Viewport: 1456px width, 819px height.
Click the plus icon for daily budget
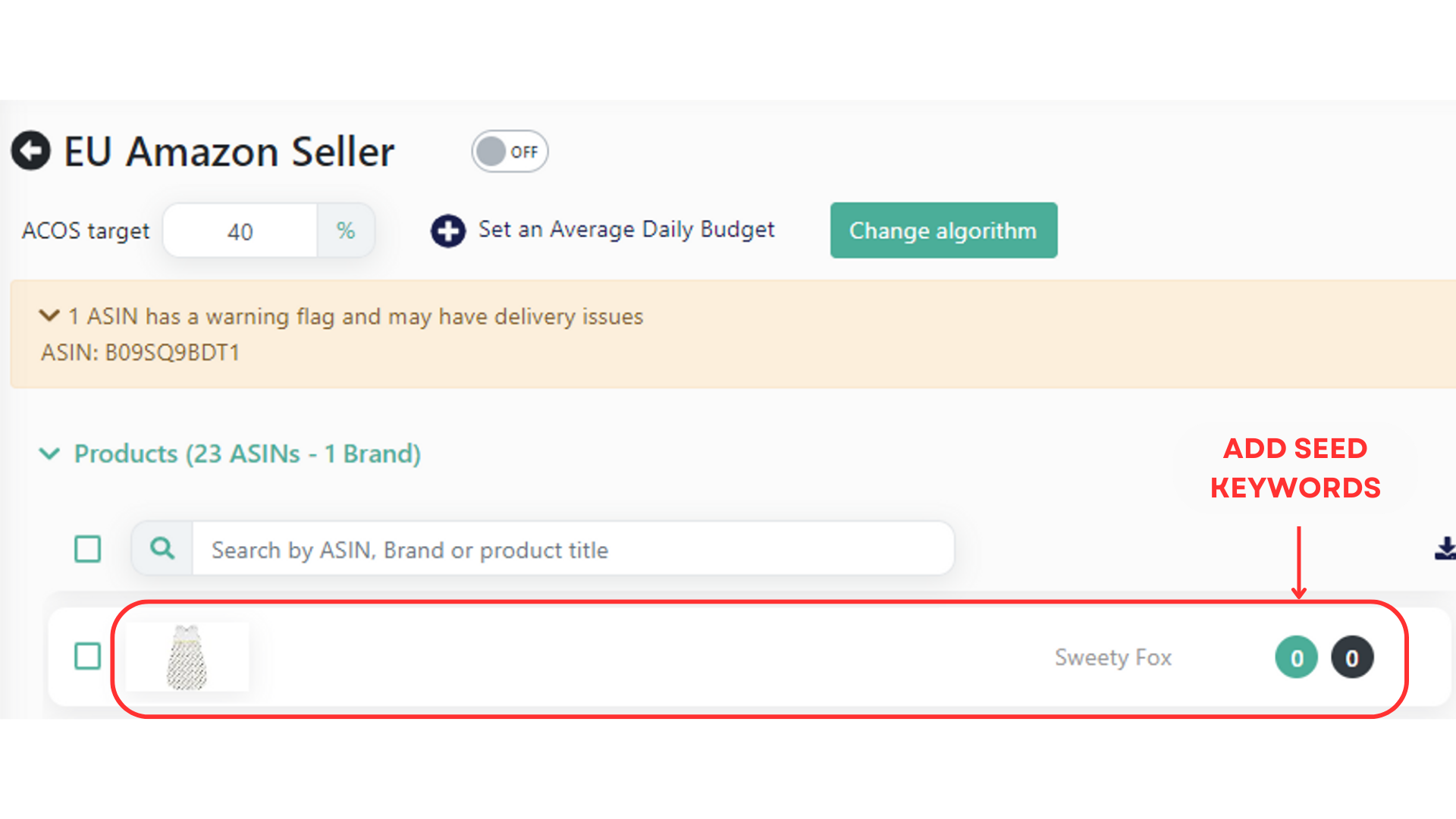coord(448,231)
